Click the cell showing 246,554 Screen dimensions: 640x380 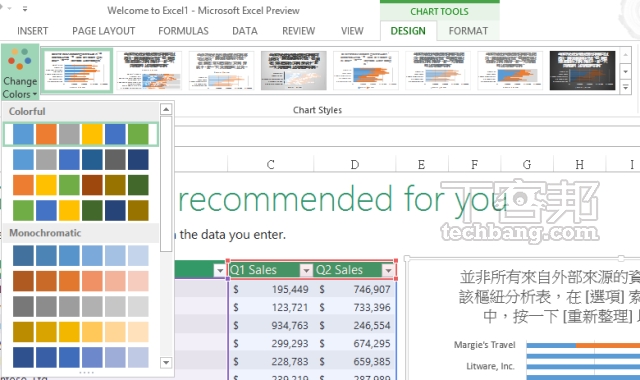click(x=355, y=325)
